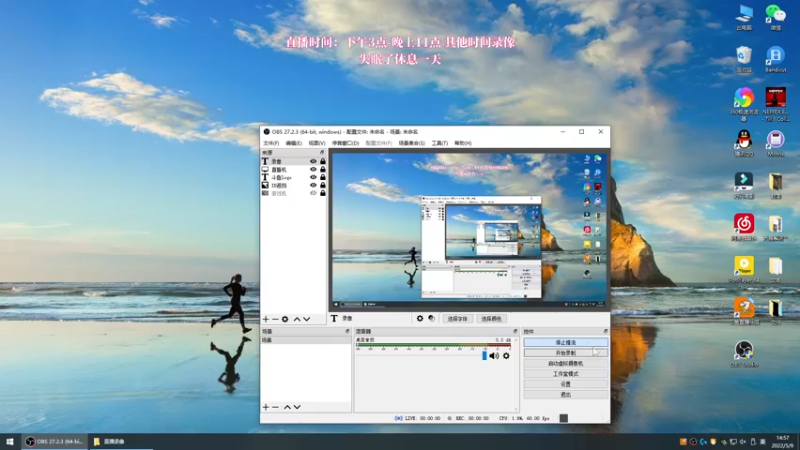Remove the scene with the minus icon
Image resolution: width=800 pixels, height=450 pixels.
click(x=275, y=407)
